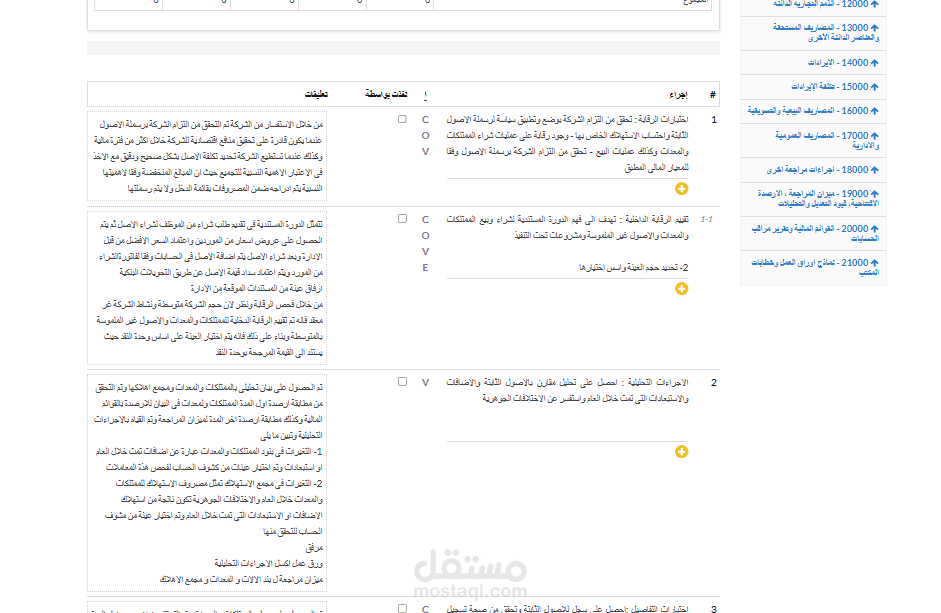Open the 14000 - الايرادات sidebar link

pos(843,62)
